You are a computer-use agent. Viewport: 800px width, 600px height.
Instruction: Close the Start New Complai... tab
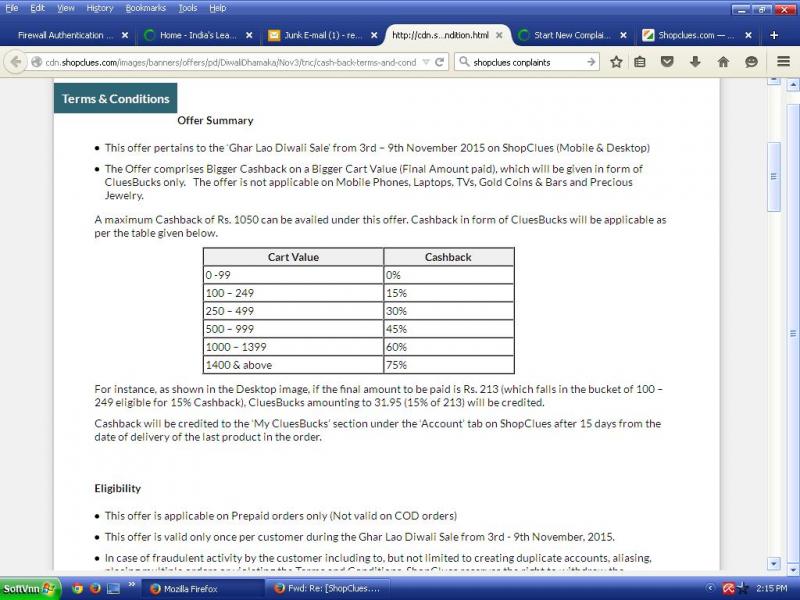point(623,35)
